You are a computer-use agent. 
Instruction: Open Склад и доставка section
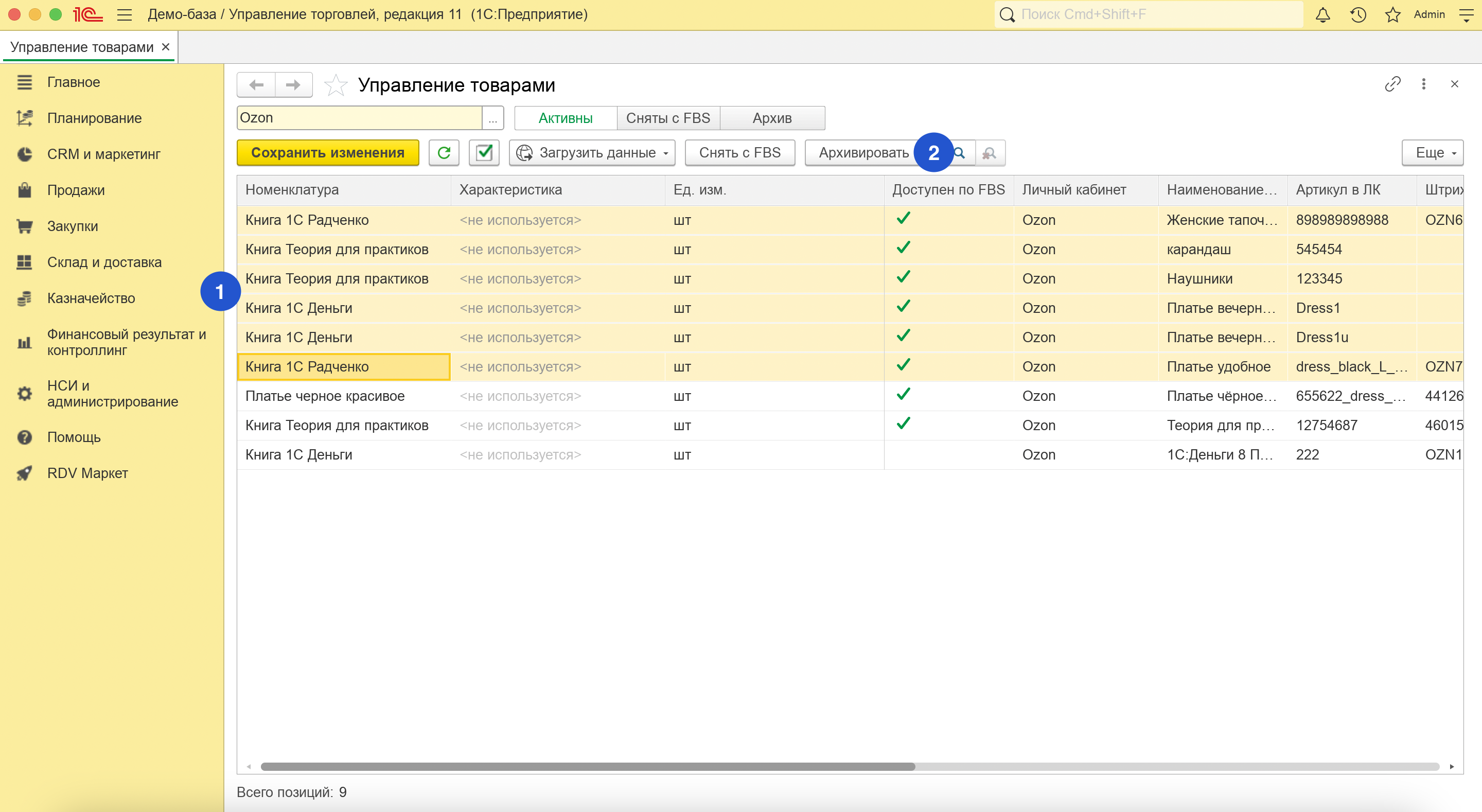point(104,262)
